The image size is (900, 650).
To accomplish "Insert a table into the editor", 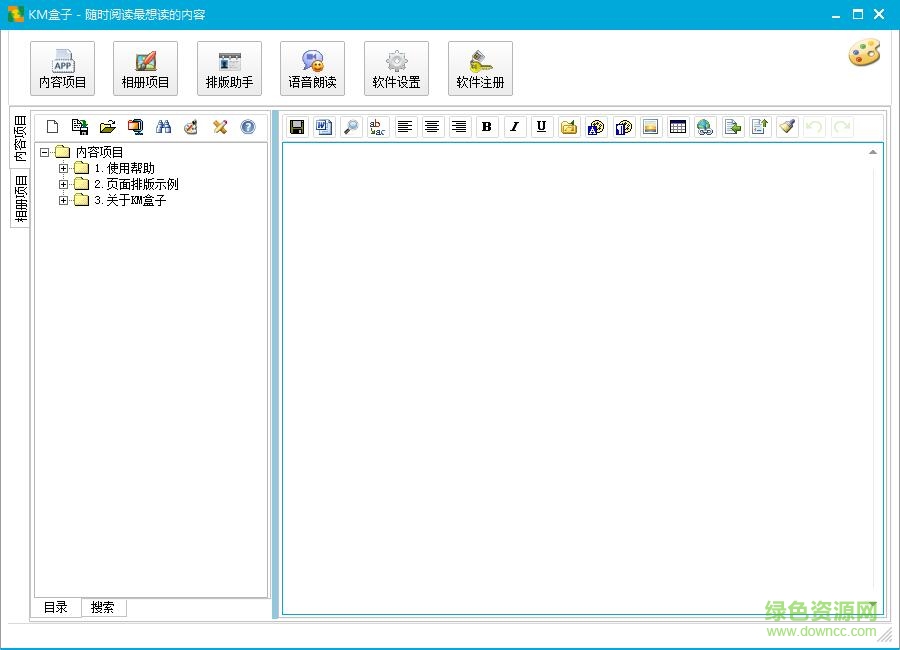I will click(677, 127).
